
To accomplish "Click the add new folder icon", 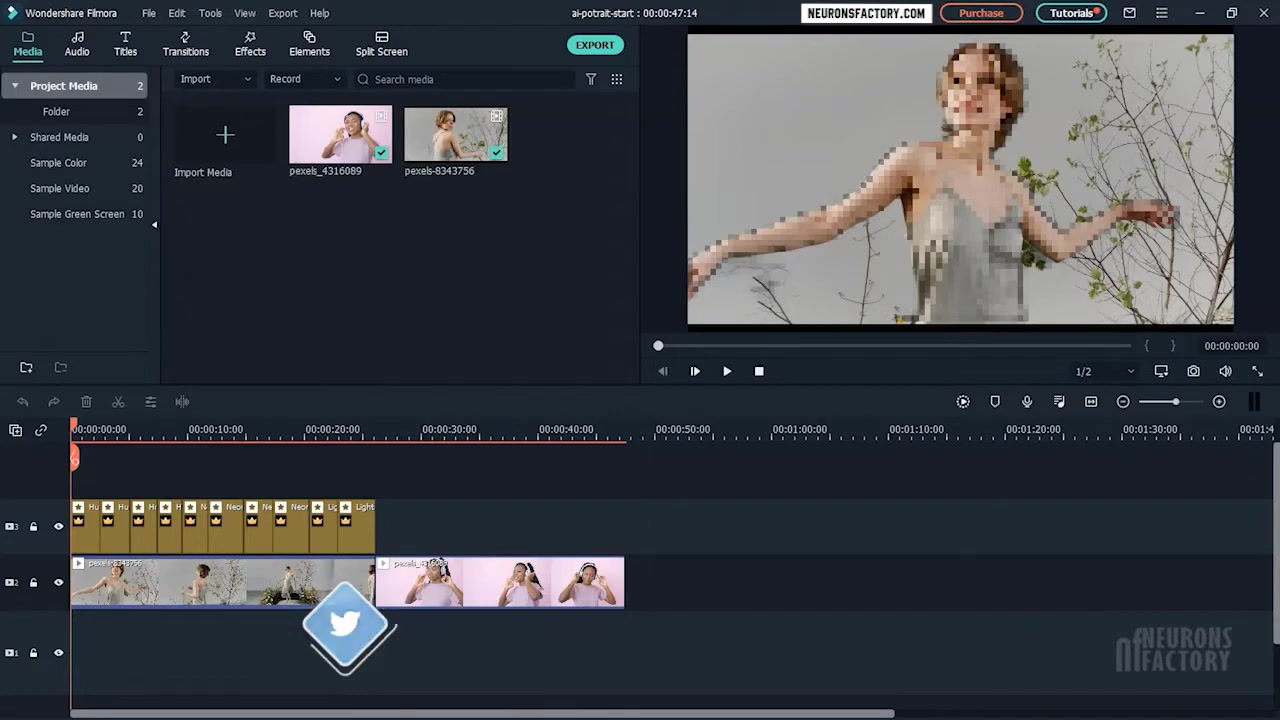I will coord(26,368).
